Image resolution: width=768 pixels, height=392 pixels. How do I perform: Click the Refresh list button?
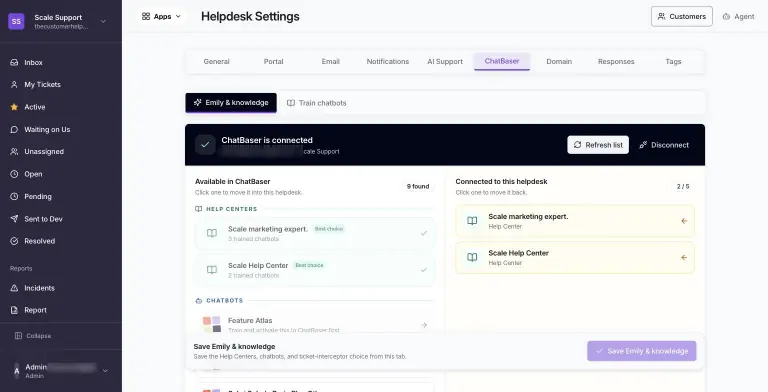point(598,145)
